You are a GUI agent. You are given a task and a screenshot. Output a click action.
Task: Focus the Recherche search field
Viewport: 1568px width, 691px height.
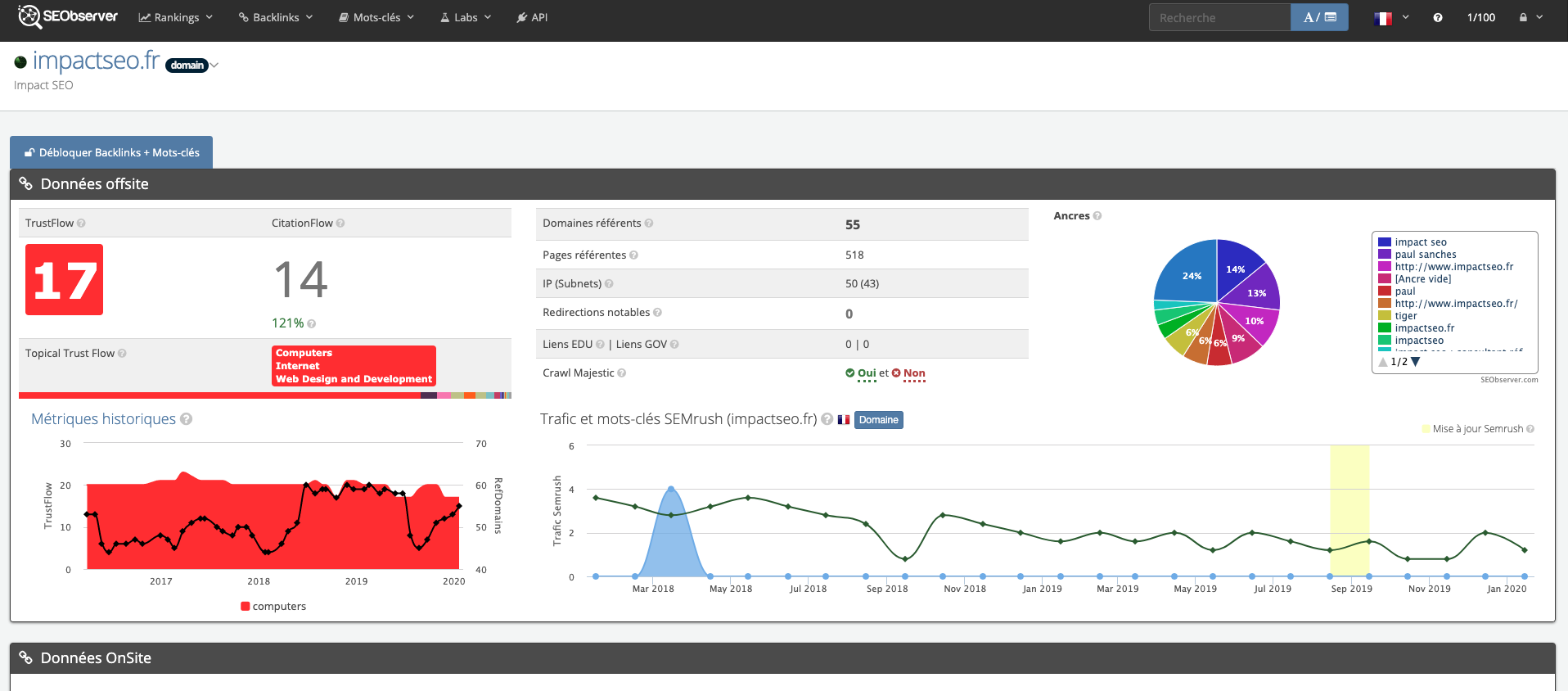[x=1219, y=17]
